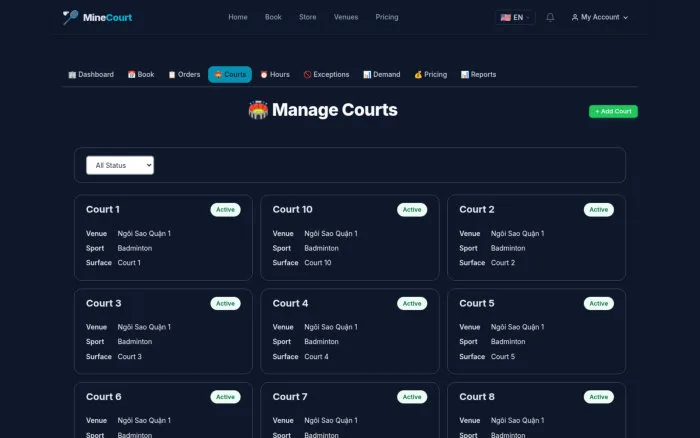Viewport: 700px width, 438px height.
Task: Click surface value Court 4 in Court 4 card
Action: (316, 357)
